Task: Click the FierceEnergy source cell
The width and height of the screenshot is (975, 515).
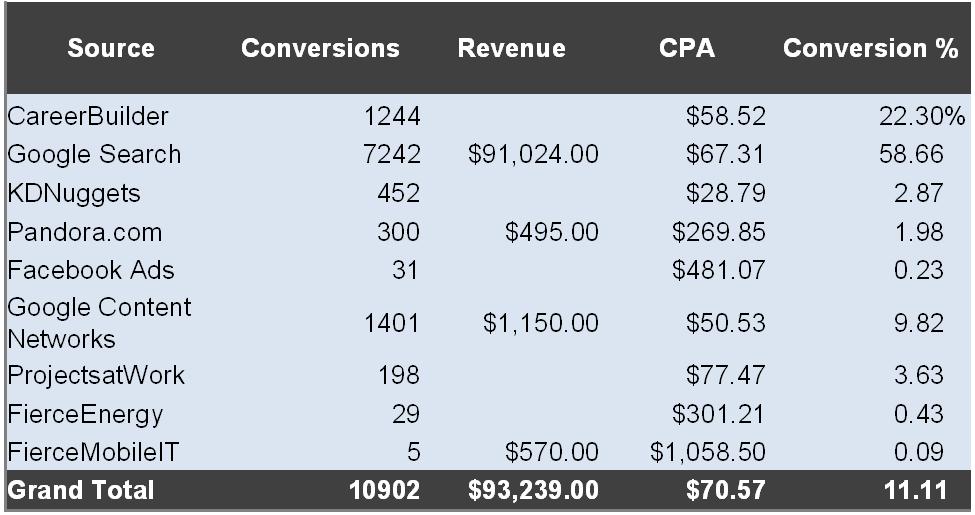Action: point(85,413)
